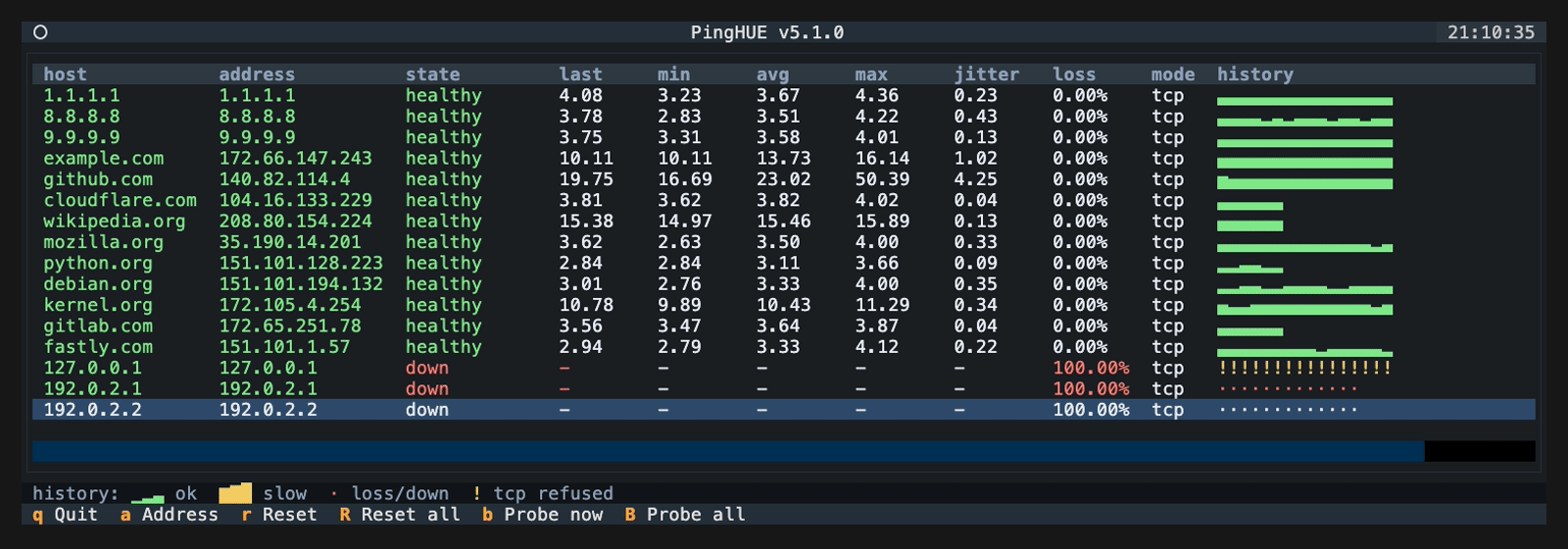
Task: Click the Probe all shortcut
Action: (685, 515)
